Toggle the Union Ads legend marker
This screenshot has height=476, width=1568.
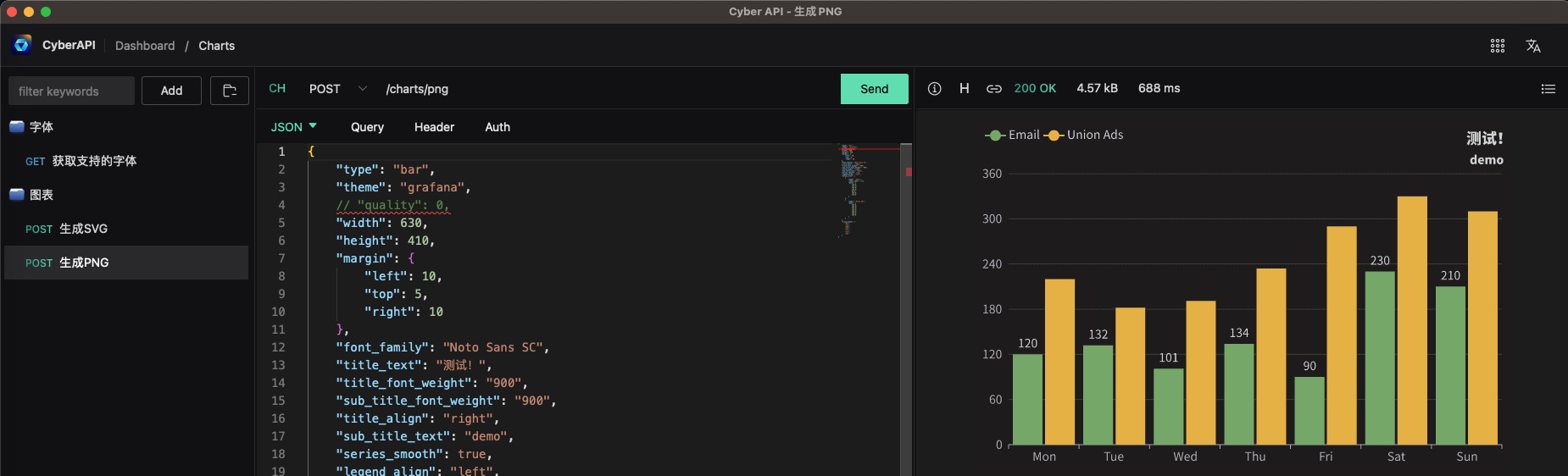1054,136
